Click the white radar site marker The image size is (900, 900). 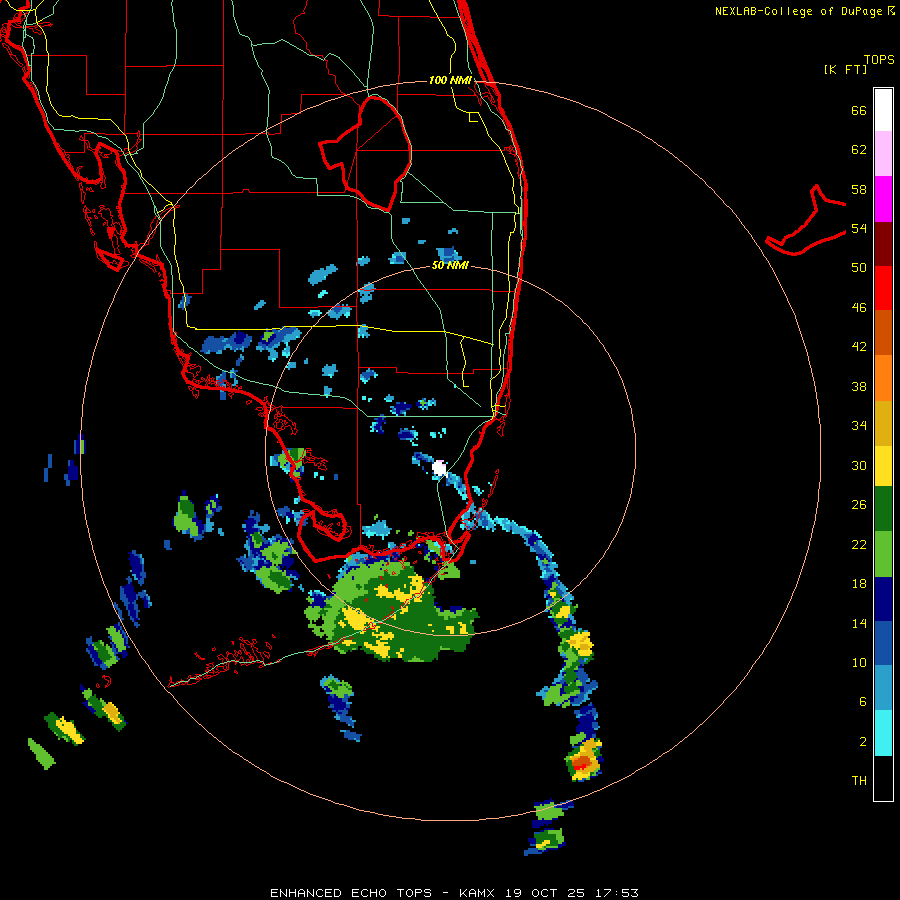point(440,468)
